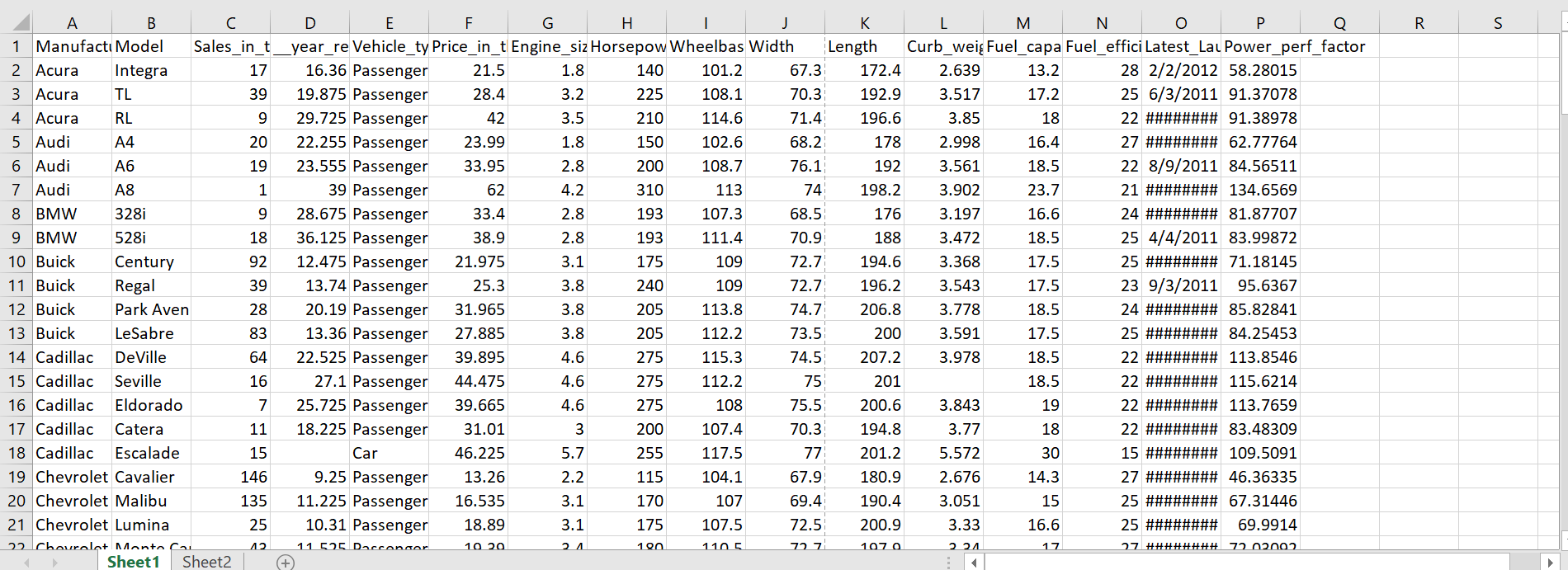Click the 'Horsepow' header cell
1568x570 pixels.
(x=626, y=46)
